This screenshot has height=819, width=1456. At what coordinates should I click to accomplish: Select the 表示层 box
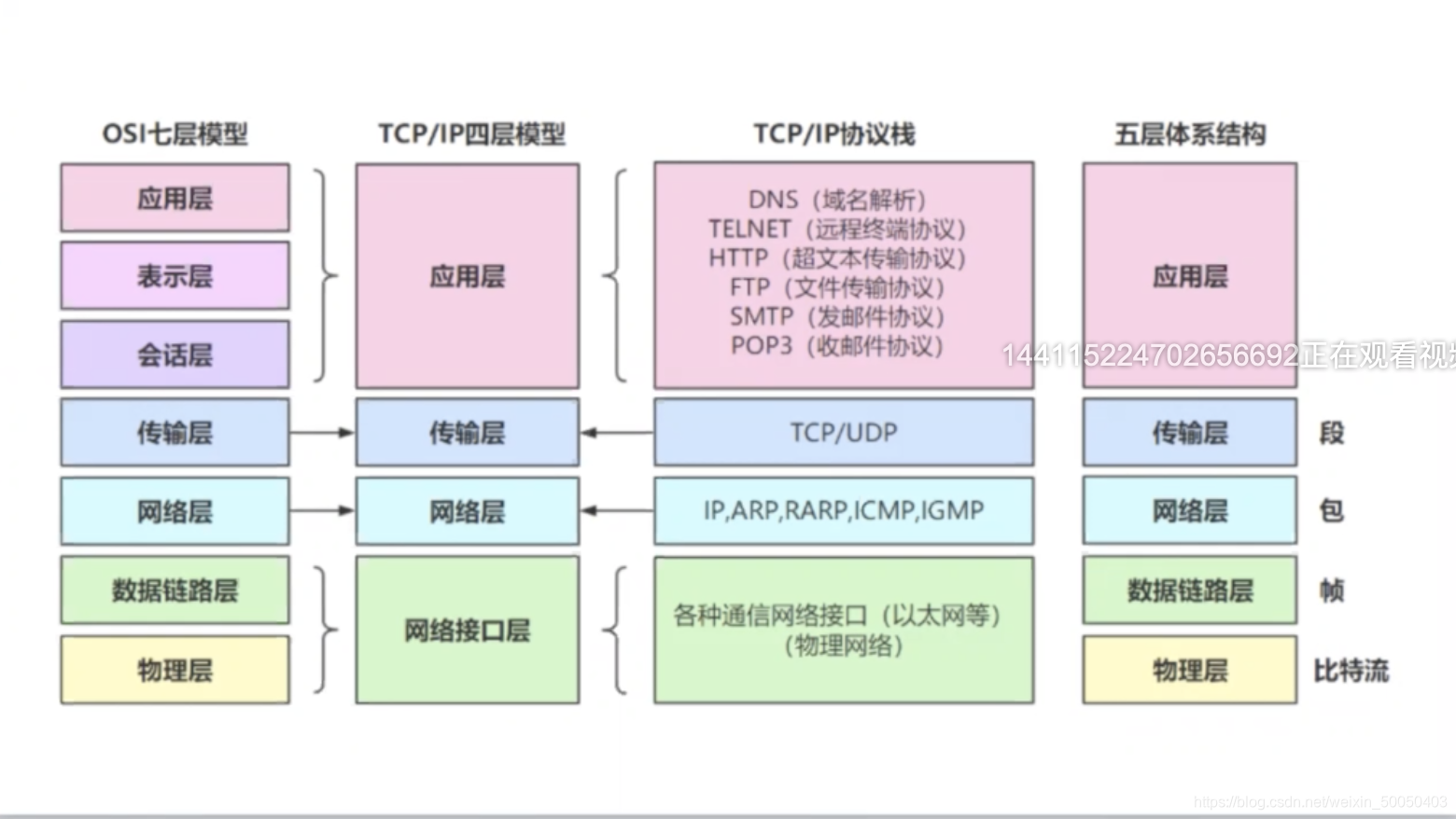click(175, 276)
